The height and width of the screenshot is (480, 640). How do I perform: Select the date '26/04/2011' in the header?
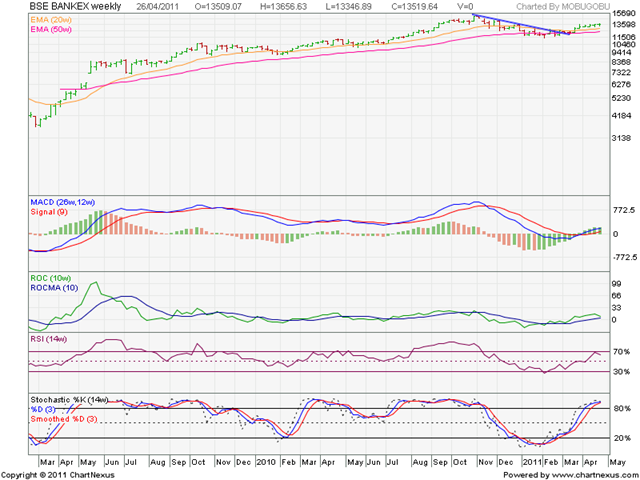pyautogui.click(x=157, y=6)
